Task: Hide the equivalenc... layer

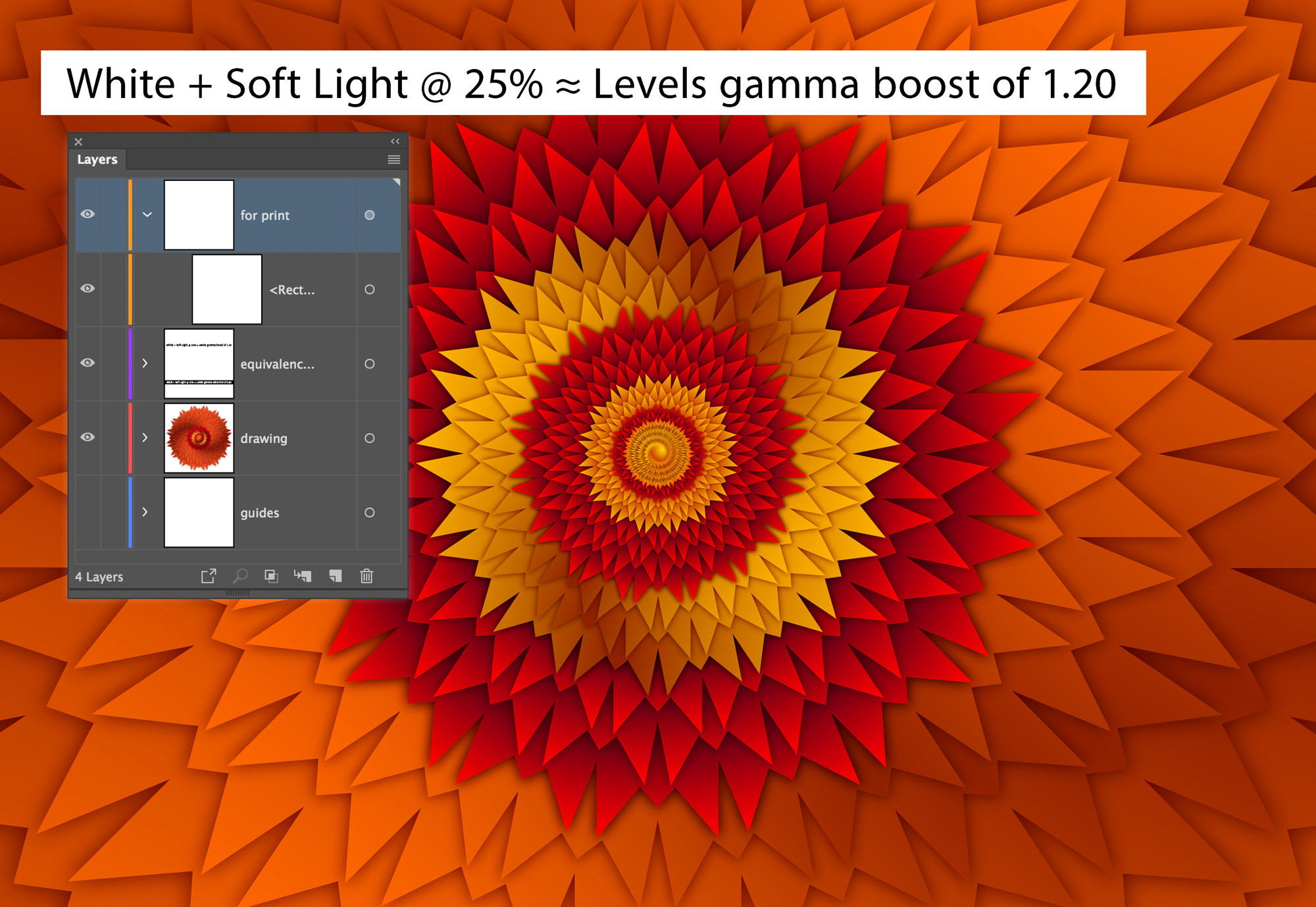Action: click(x=88, y=363)
